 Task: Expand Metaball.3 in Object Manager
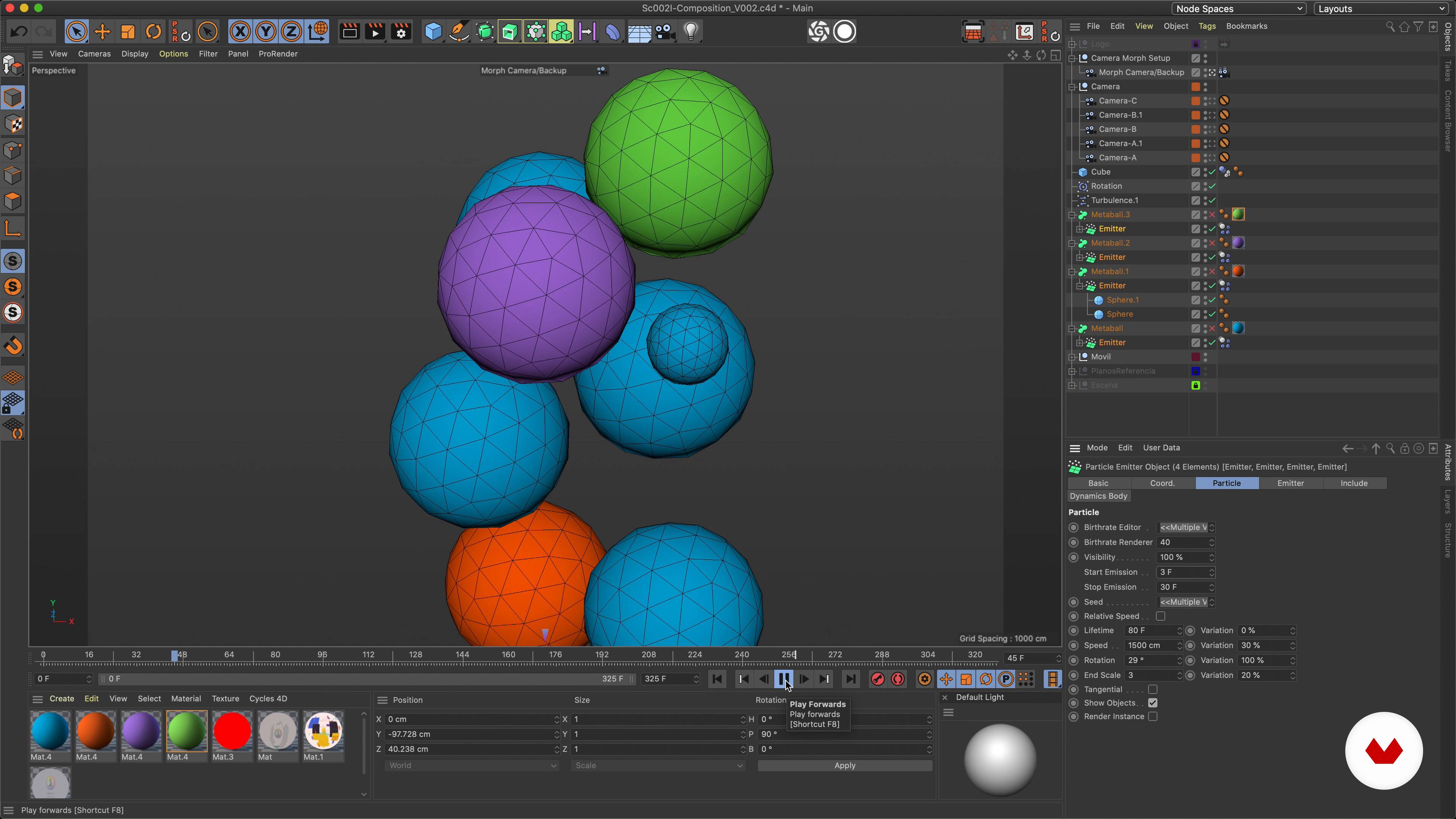click(x=1072, y=215)
